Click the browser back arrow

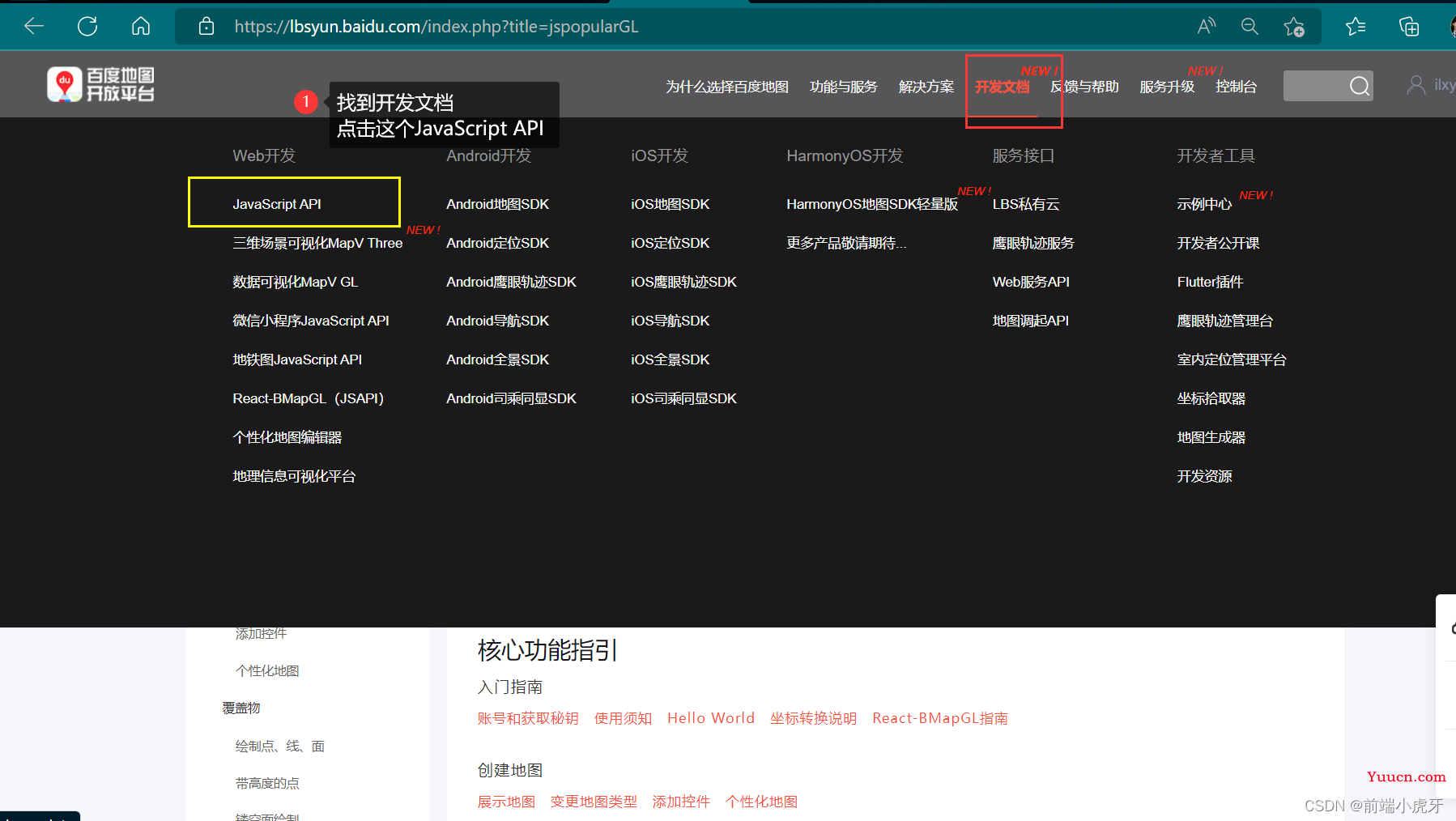(x=34, y=27)
